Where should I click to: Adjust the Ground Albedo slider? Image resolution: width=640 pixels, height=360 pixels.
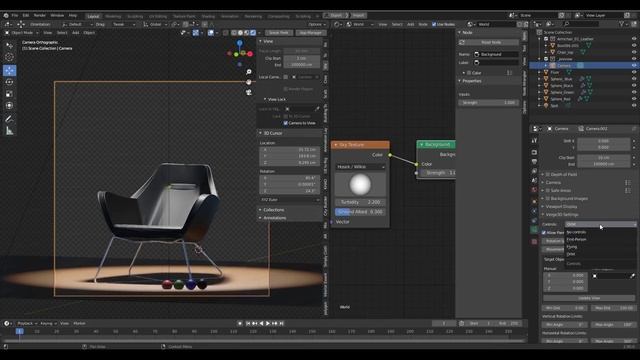pos(360,212)
